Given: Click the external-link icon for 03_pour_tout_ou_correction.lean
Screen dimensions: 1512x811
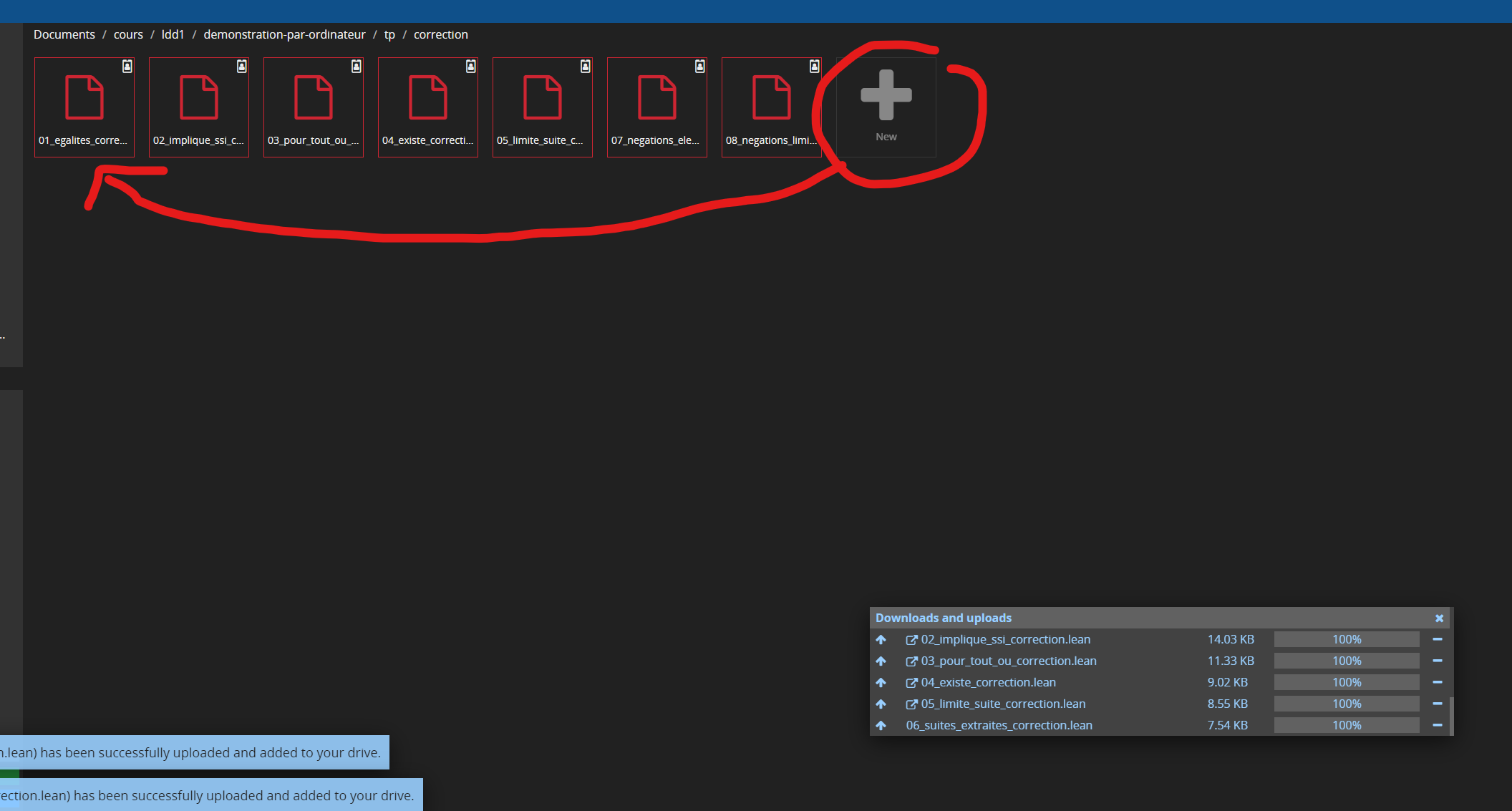Looking at the screenshot, I should [912, 661].
